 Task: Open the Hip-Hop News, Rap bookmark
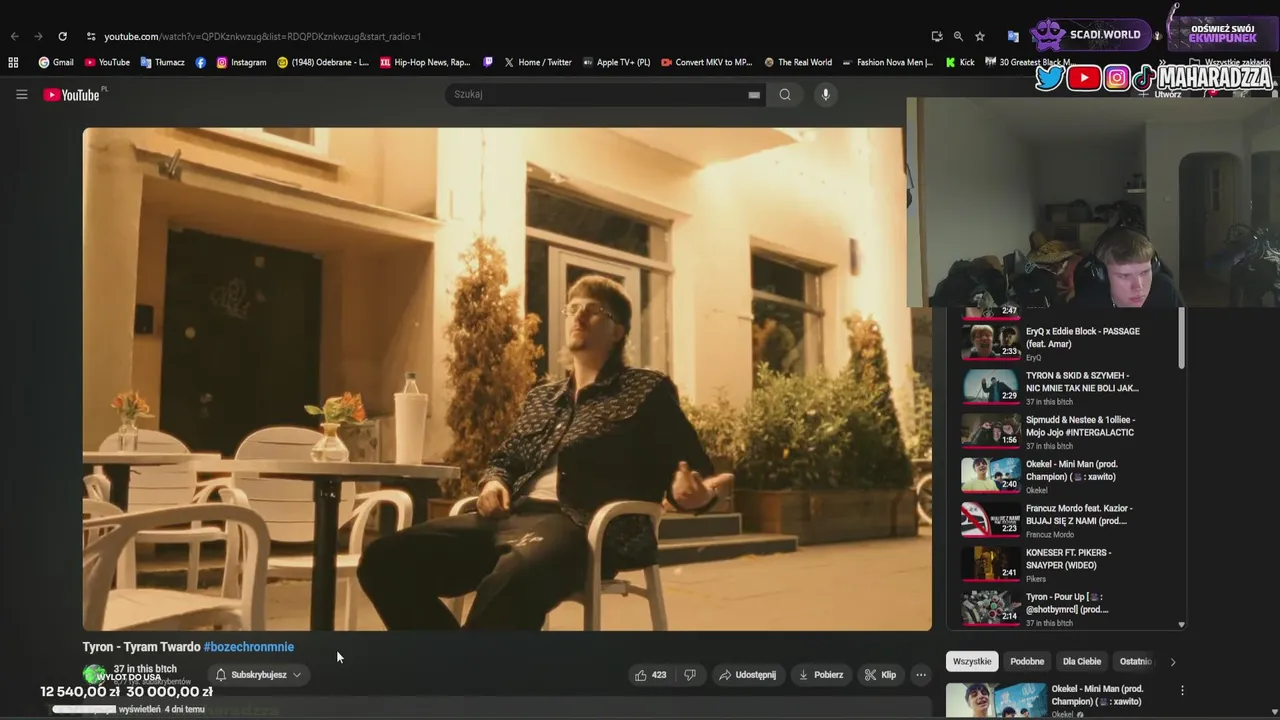[x=425, y=62]
